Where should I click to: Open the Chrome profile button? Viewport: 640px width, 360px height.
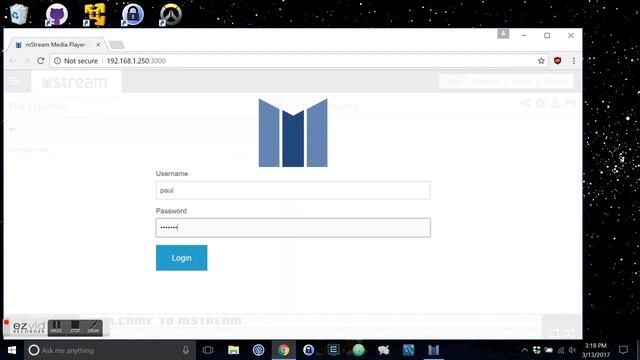pos(503,34)
